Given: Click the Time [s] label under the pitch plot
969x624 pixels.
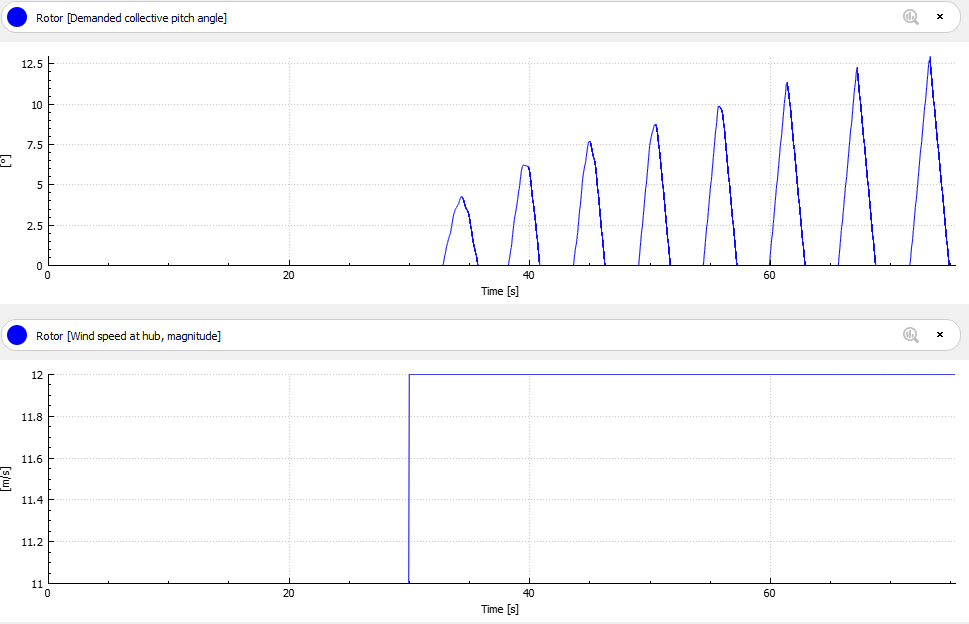Looking at the screenshot, I should point(499,291).
